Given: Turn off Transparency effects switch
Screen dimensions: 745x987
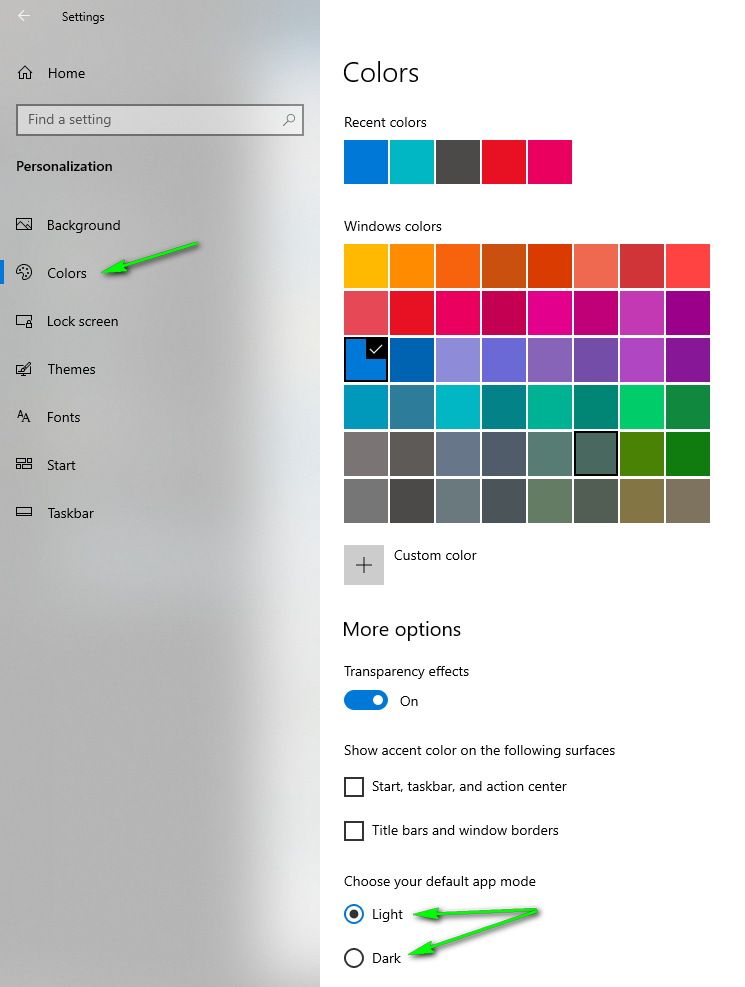Looking at the screenshot, I should tap(366, 701).
